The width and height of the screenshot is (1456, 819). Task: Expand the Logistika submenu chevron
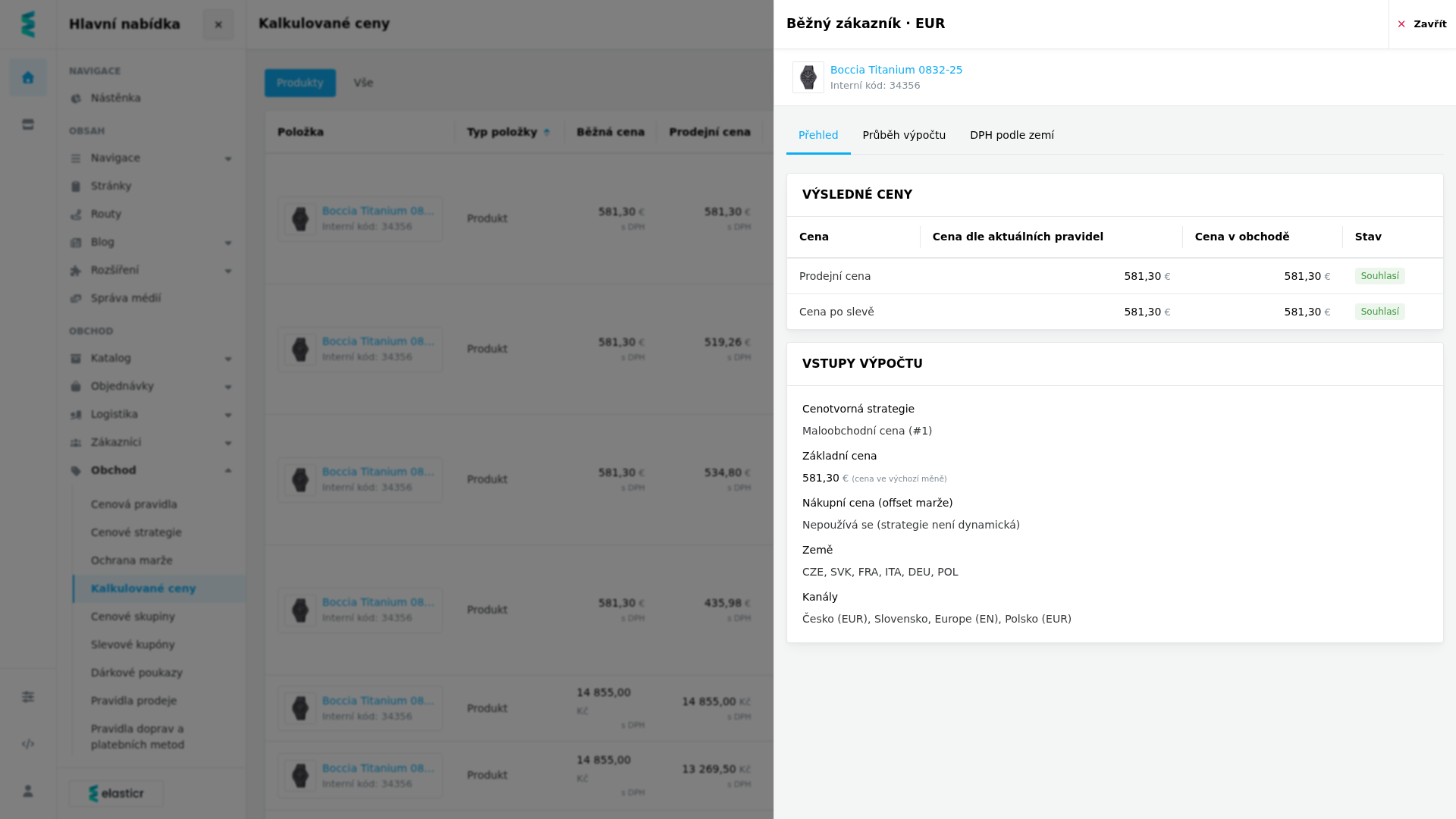(x=228, y=415)
